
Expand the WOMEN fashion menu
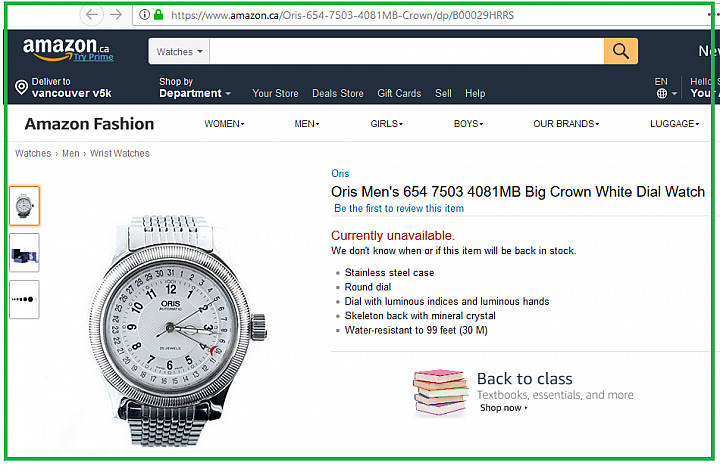coord(224,124)
